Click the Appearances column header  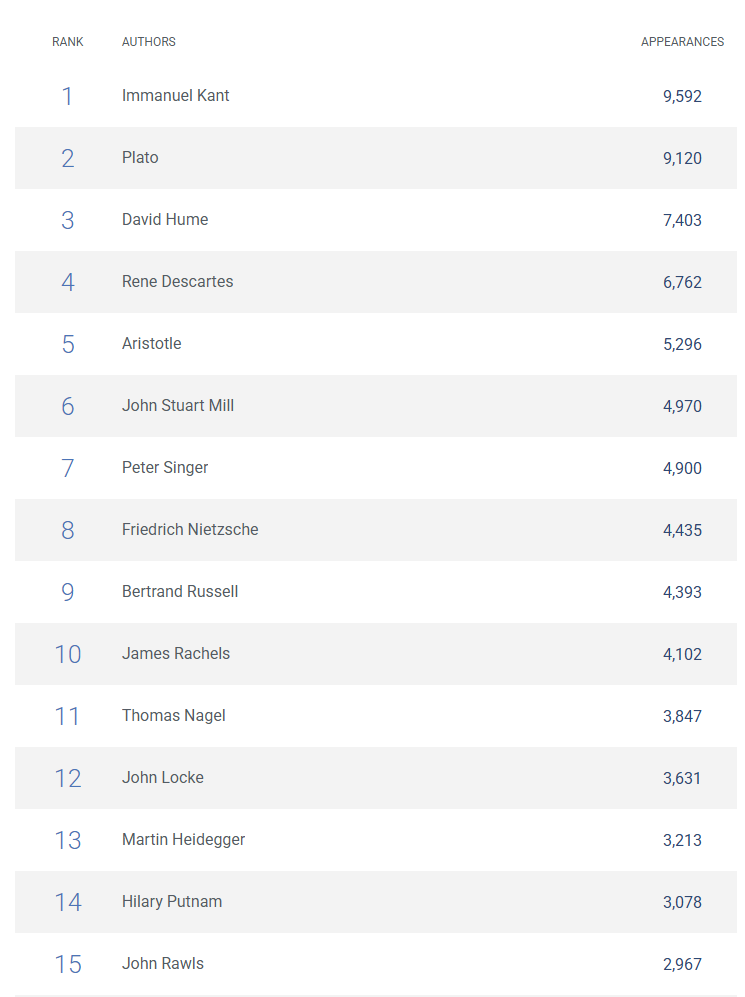pos(682,42)
